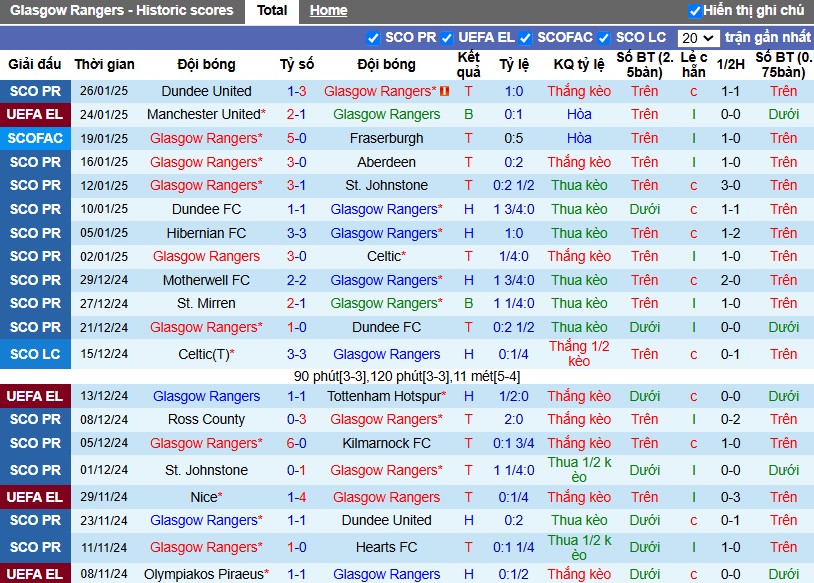
Task: Open Tottenham Hotspur team link
Action: [386, 397]
